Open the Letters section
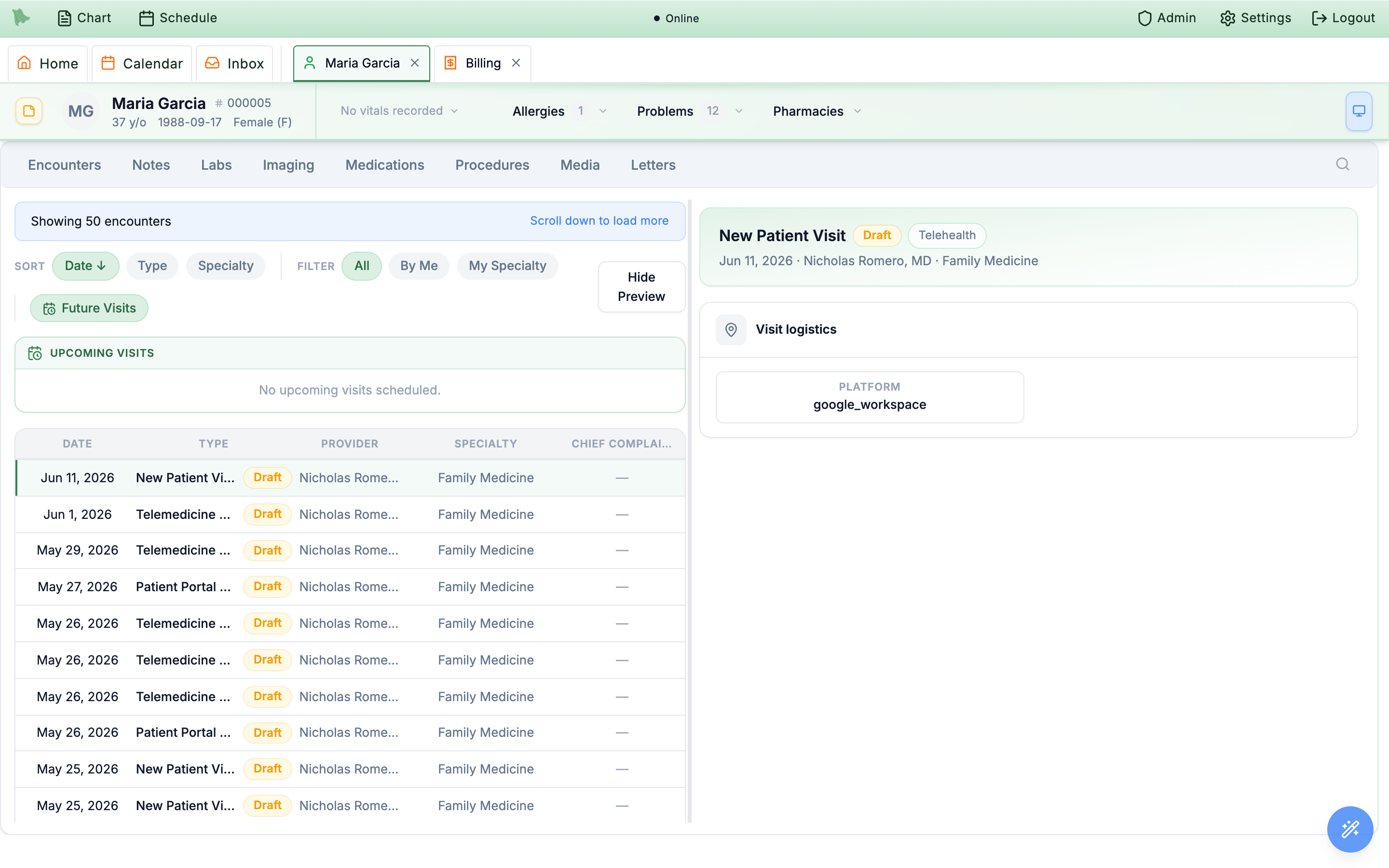The width and height of the screenshot is (1389, 868). coord(653,165)
